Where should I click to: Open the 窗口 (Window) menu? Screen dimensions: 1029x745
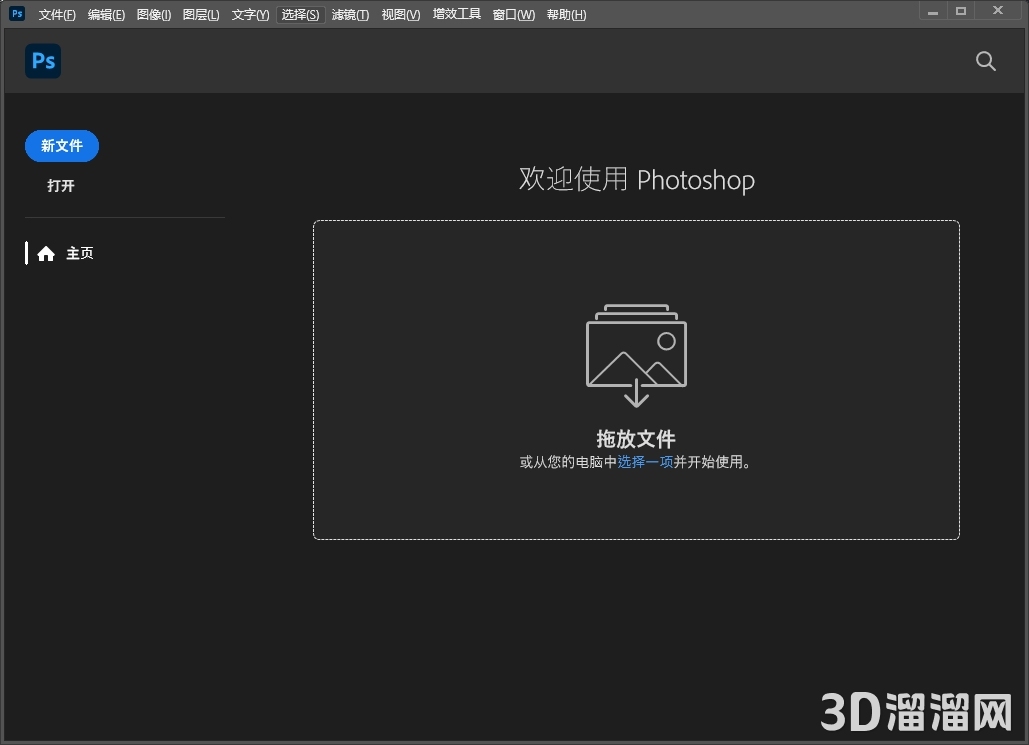point(512,14)
